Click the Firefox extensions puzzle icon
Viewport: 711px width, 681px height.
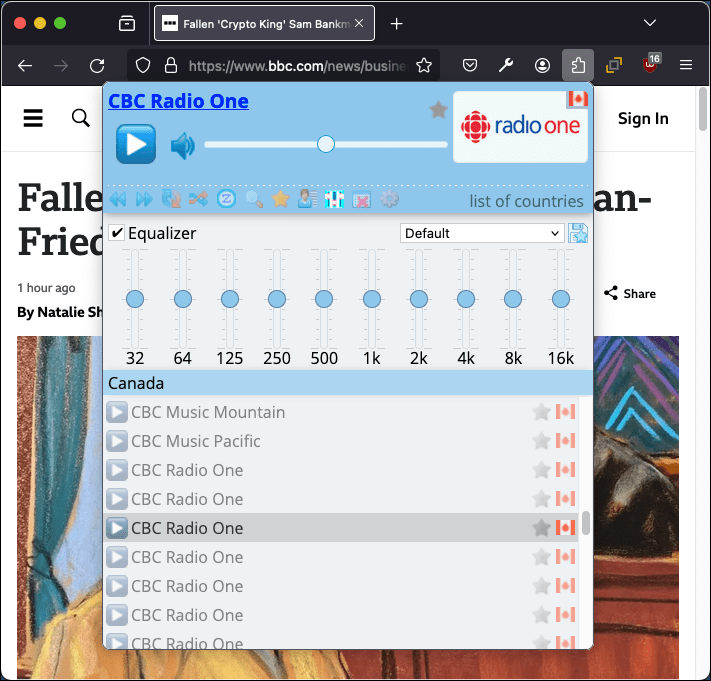point(578,65)
